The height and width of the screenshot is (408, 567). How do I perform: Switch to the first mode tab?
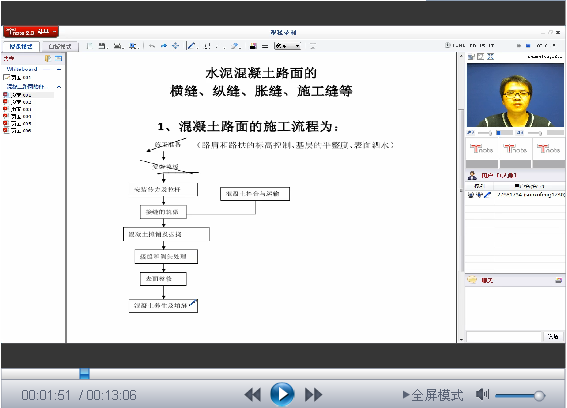click(x=21, y=46)
